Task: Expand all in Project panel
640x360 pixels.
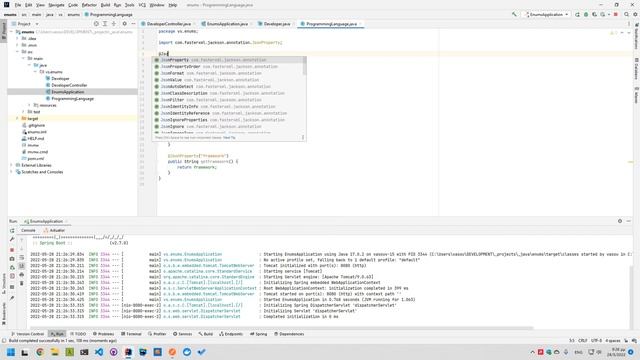Action: 105,24
